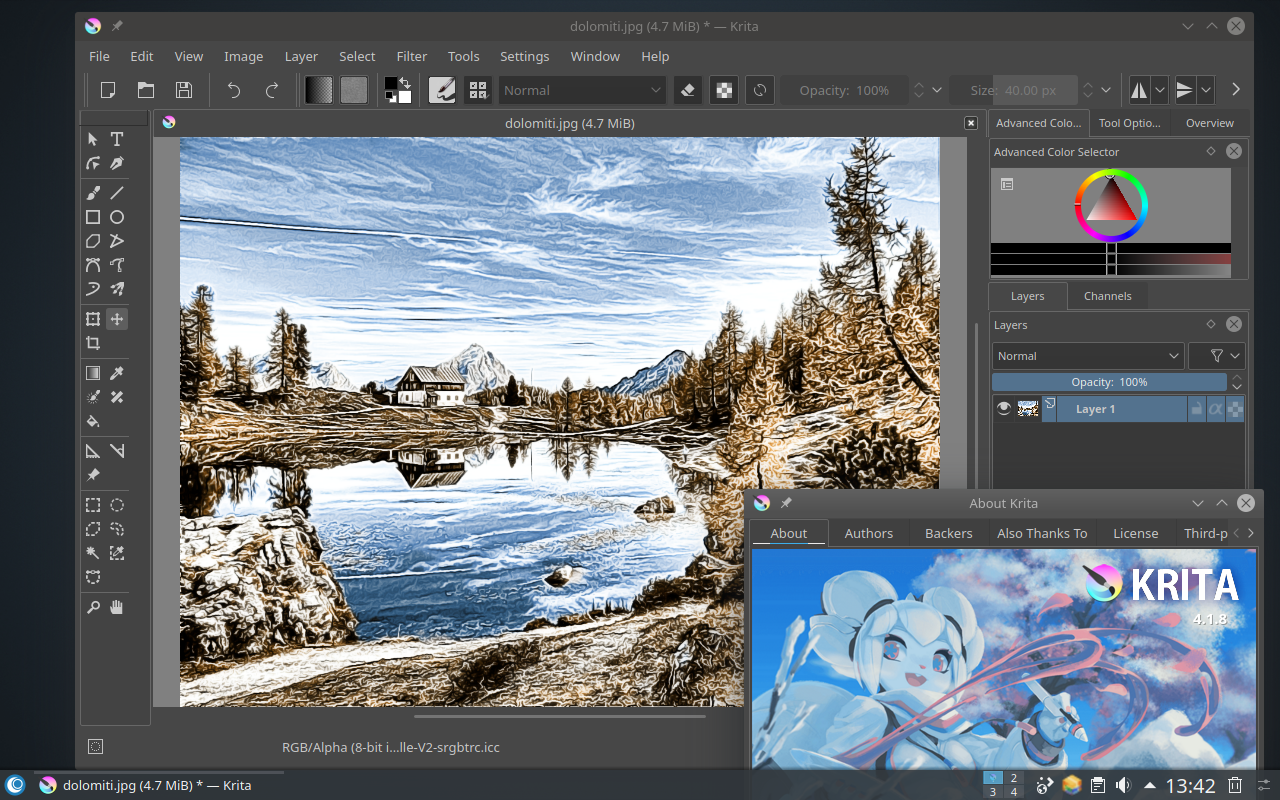This screenshot has width=1280, height=800.
Task: Toggle Eraser mode in toolbar
Action: [687, 90]
